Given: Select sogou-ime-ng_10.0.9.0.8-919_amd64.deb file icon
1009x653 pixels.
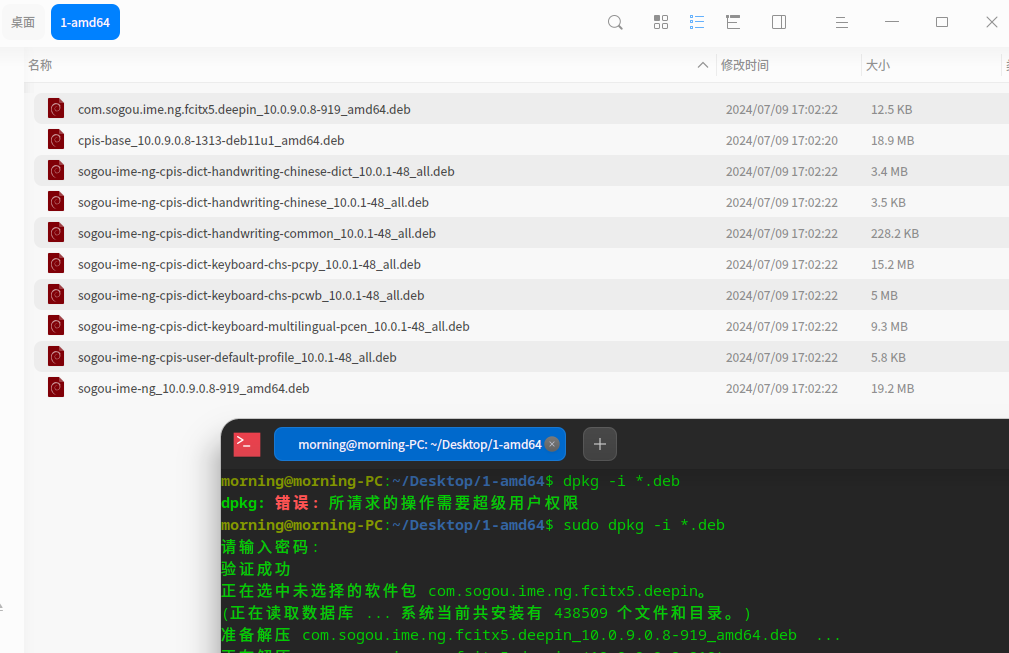Looking at the screenshot, I should pyautogui.click(x=56, y=388).
